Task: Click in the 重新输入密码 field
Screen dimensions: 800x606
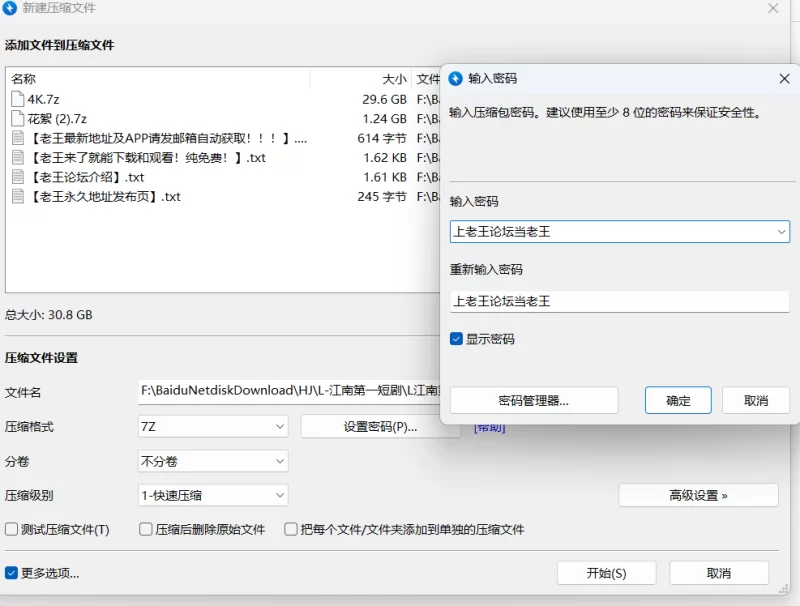Action: [x=619, y=300]
